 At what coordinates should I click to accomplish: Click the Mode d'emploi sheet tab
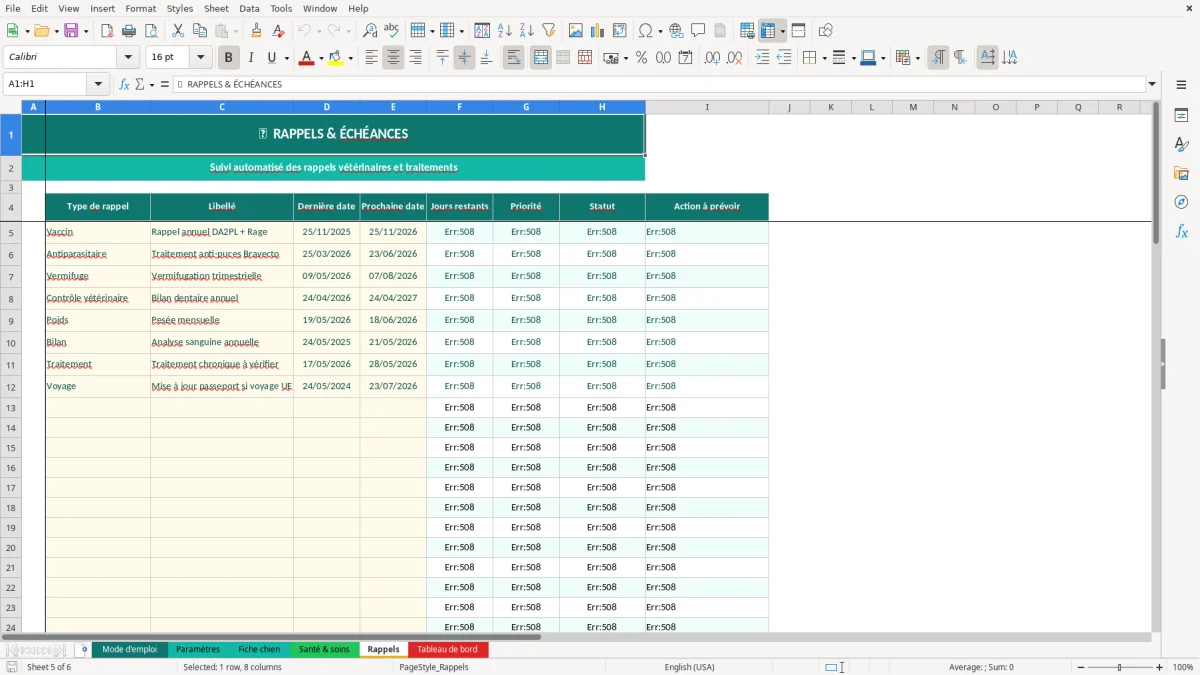pyautogui.click(x=129, y=649)
